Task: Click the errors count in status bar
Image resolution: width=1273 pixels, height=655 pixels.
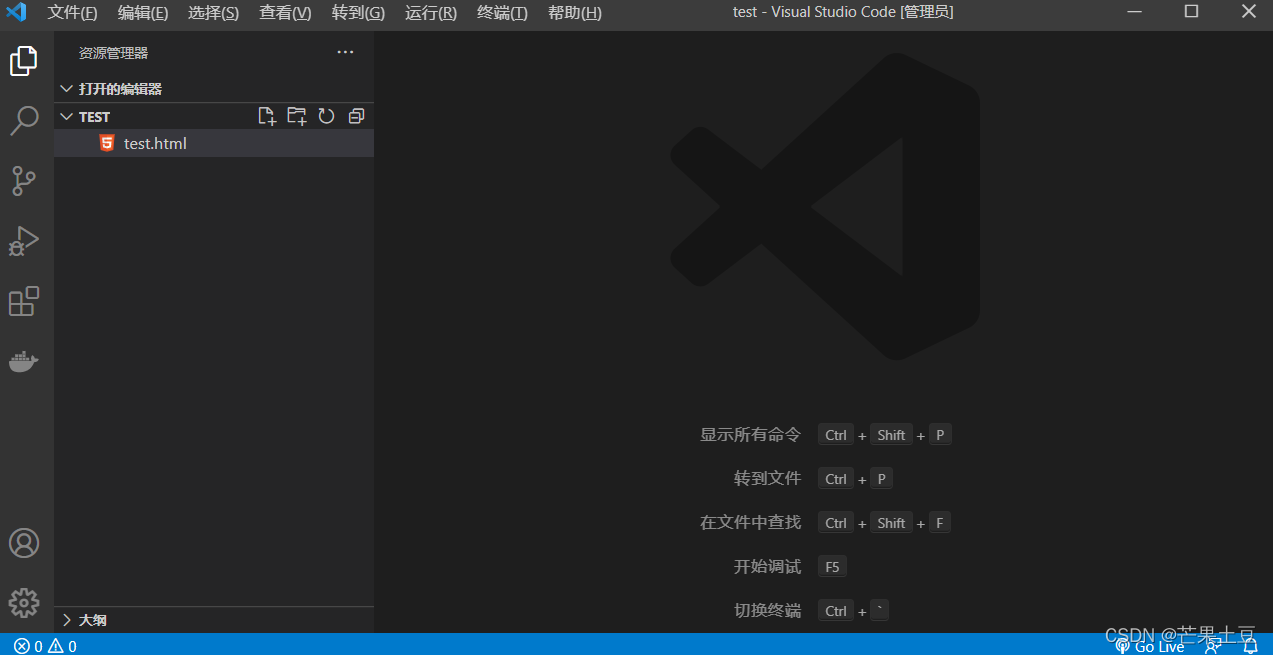Action: [x=29, y=646]
